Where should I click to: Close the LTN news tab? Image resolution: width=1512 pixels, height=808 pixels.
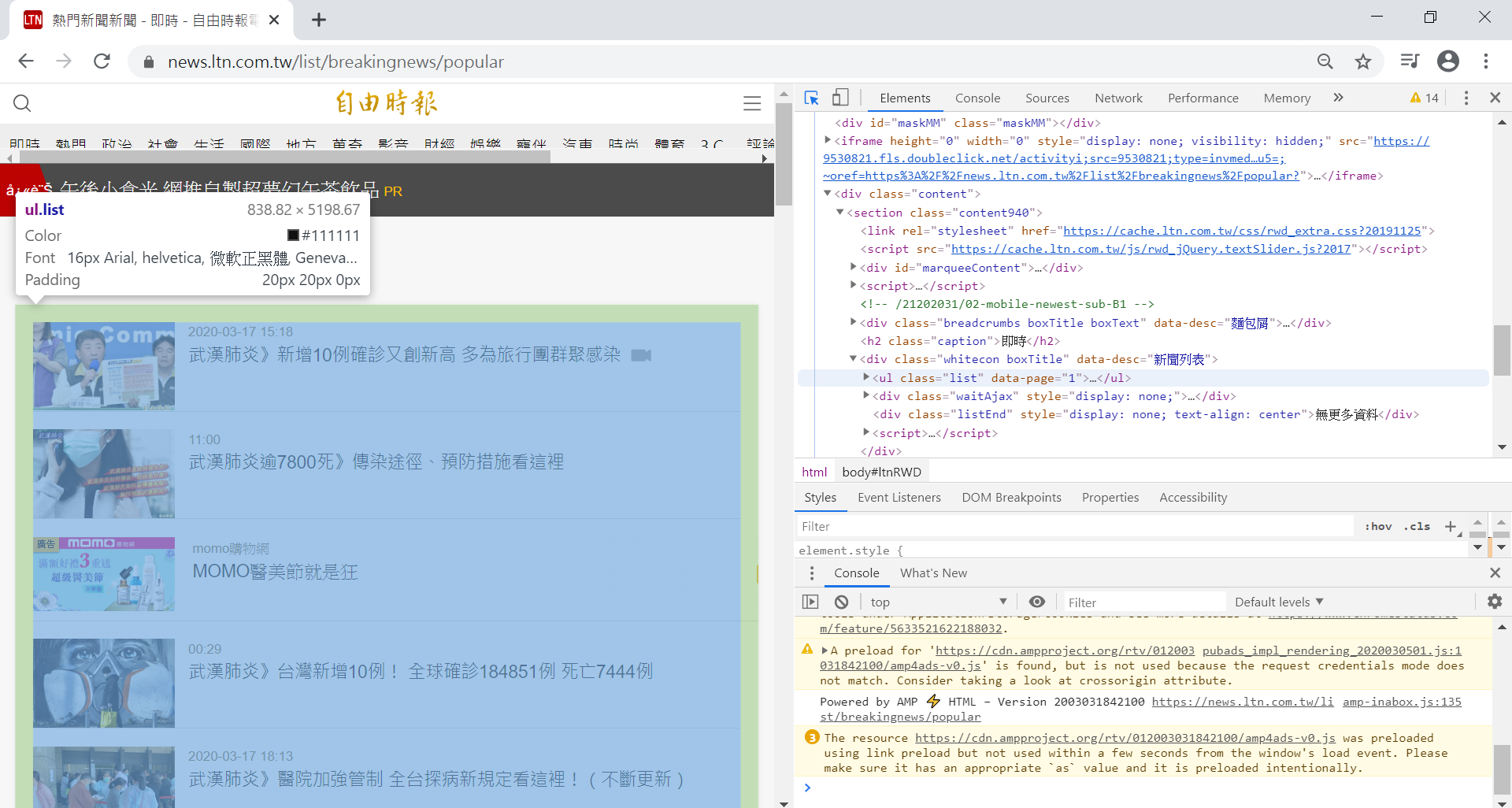tap(274, 20)
